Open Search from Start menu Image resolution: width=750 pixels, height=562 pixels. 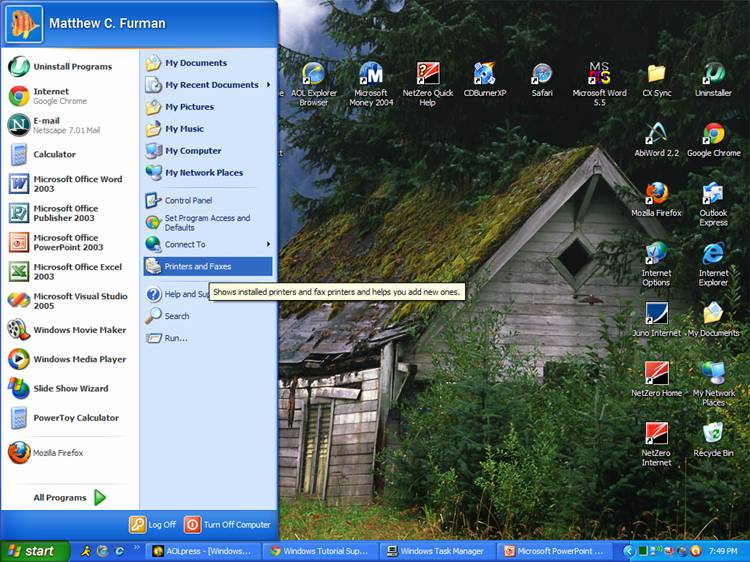click(208, 316)
